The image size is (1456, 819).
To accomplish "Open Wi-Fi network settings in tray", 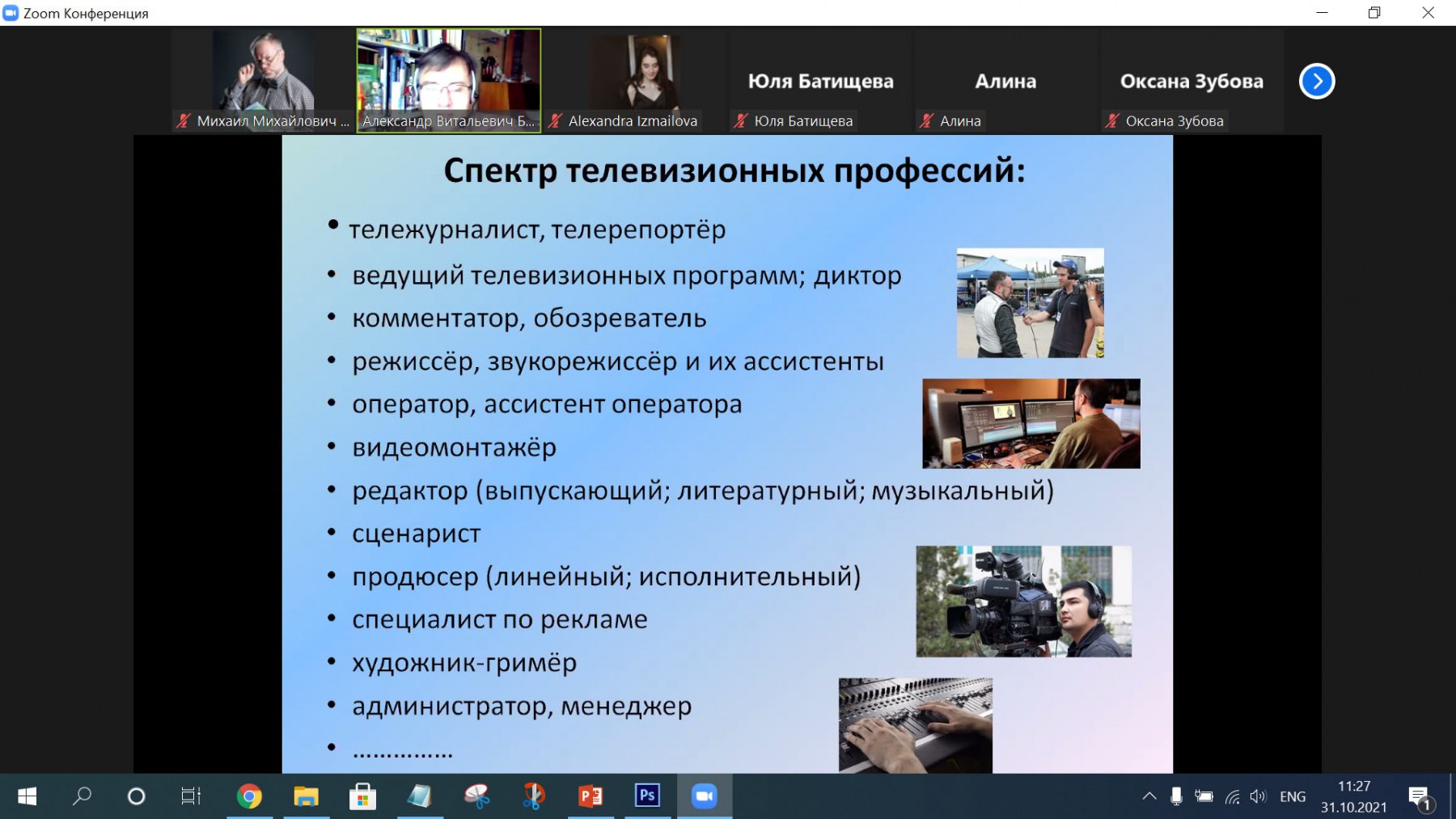I will coord(1232,796).
